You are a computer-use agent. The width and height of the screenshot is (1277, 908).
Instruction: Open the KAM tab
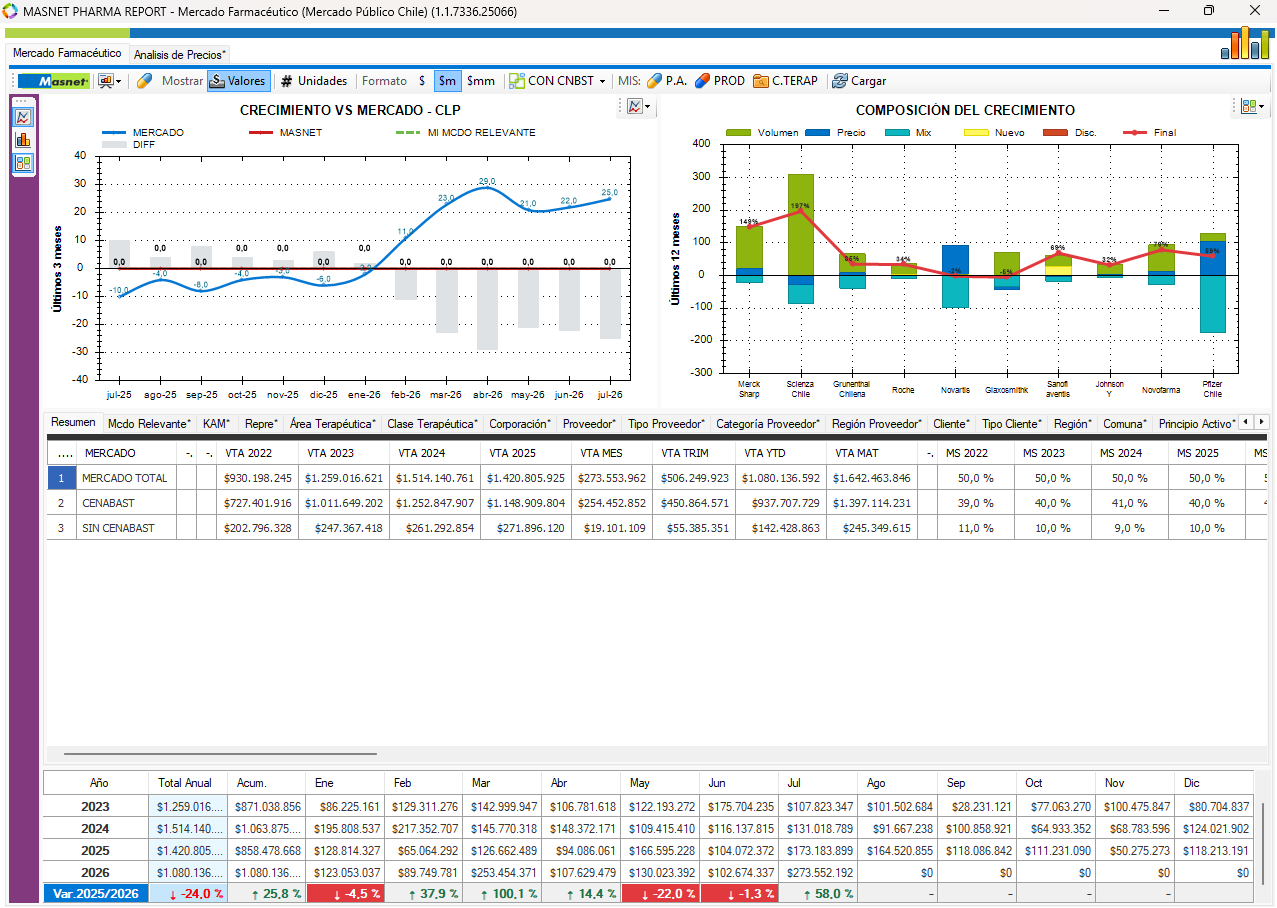(217, 424)
